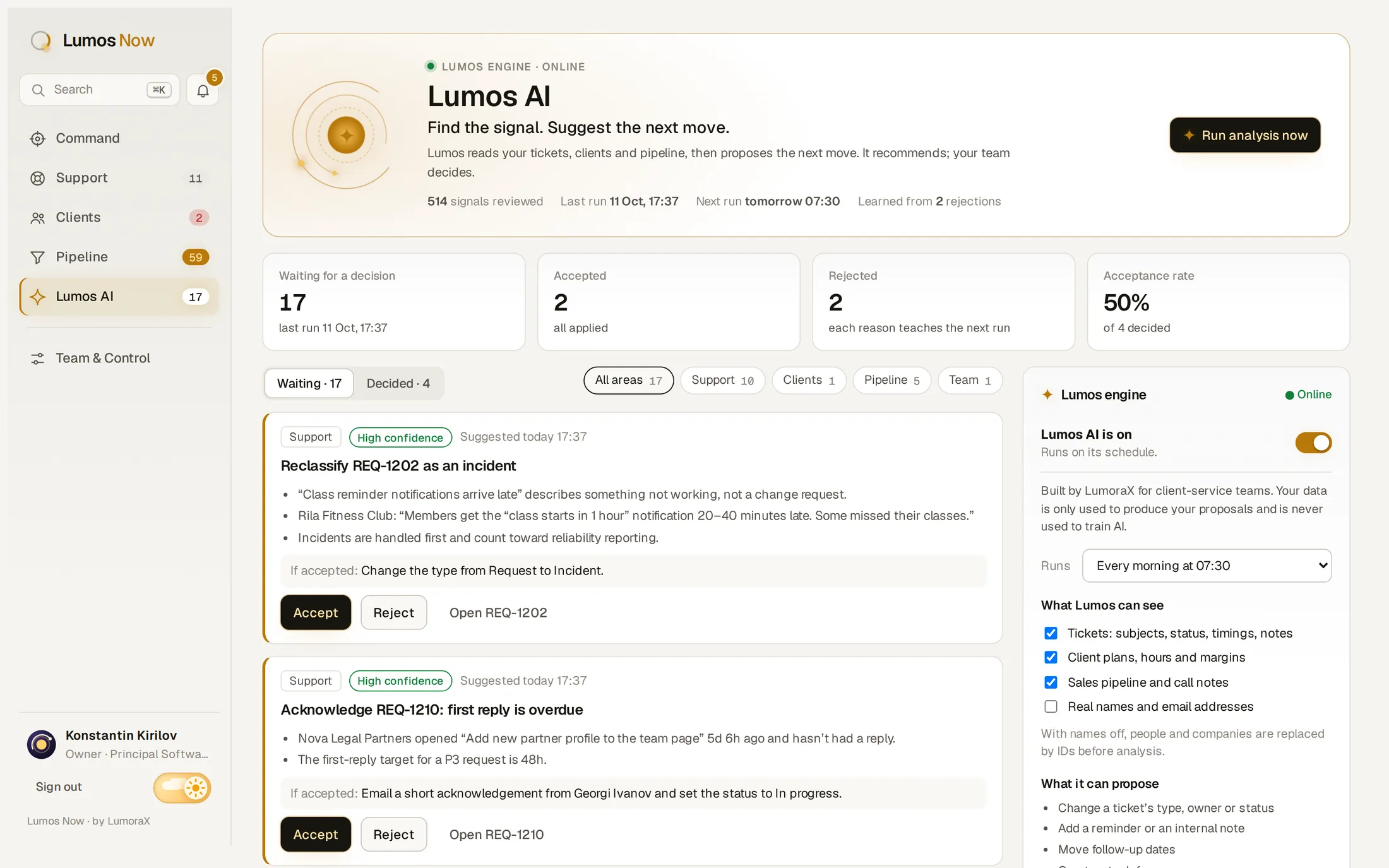
Task: Click the search magnifier icon
Action: coord(39,90)
